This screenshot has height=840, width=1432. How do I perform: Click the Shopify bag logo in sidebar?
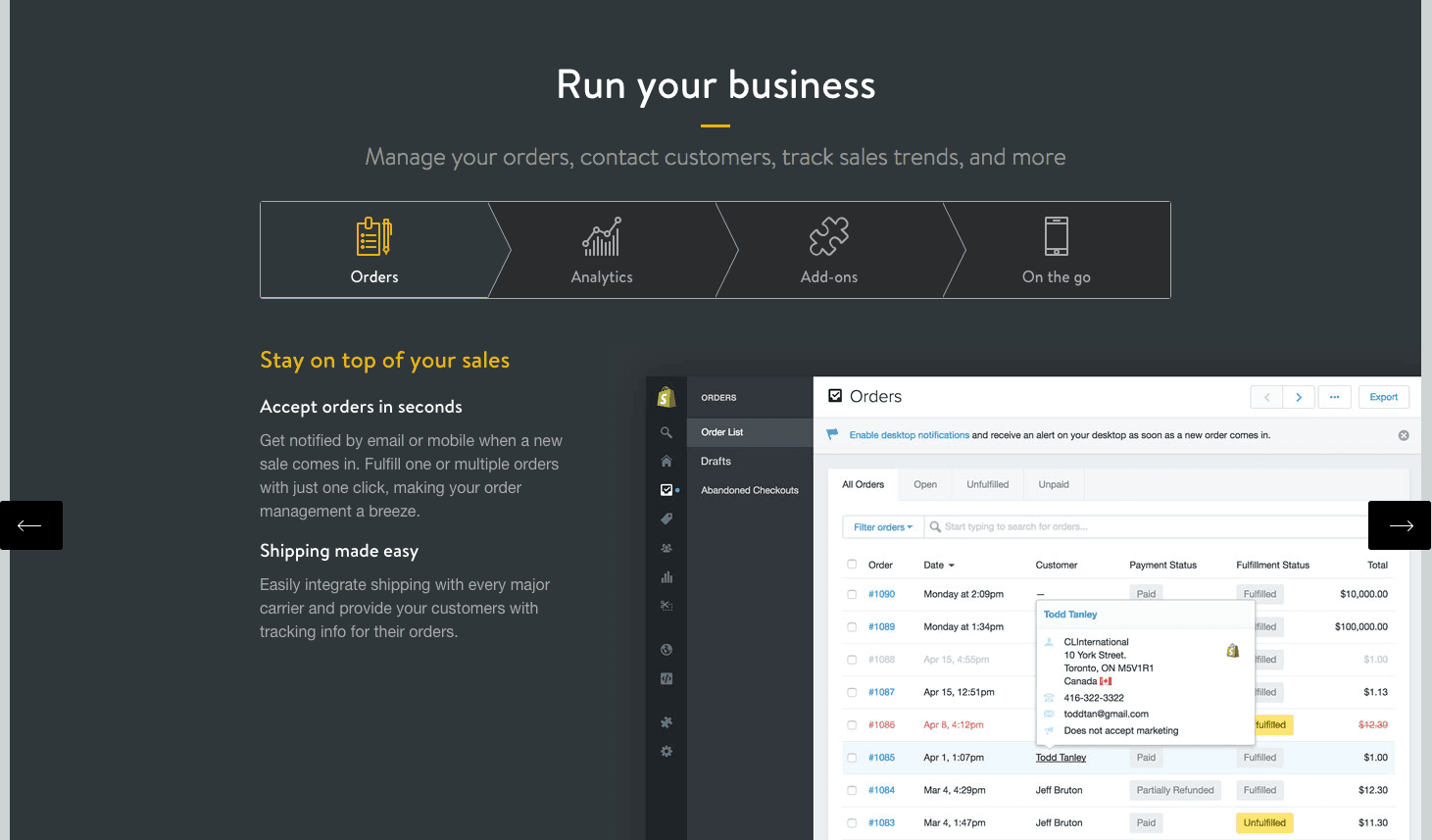pos(667,397)
